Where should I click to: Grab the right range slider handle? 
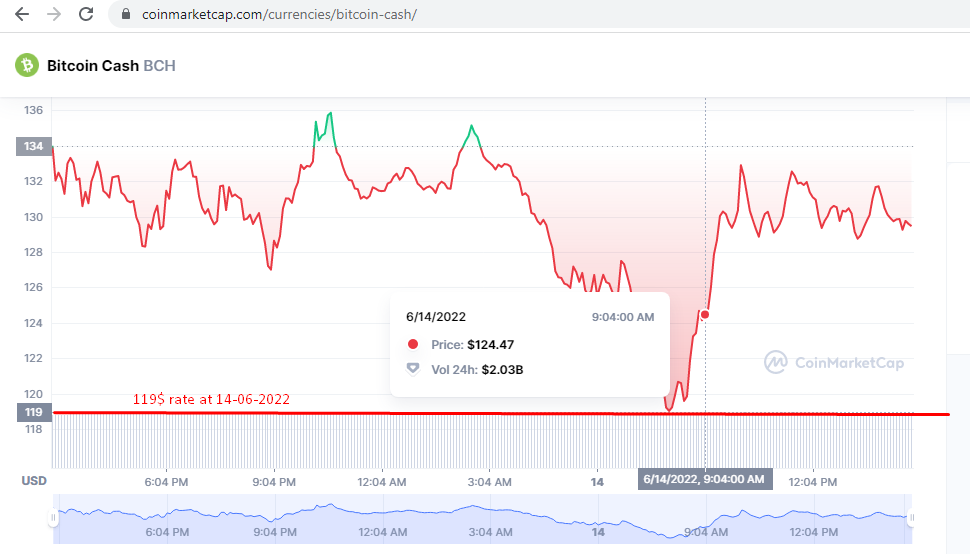(911, 518)
